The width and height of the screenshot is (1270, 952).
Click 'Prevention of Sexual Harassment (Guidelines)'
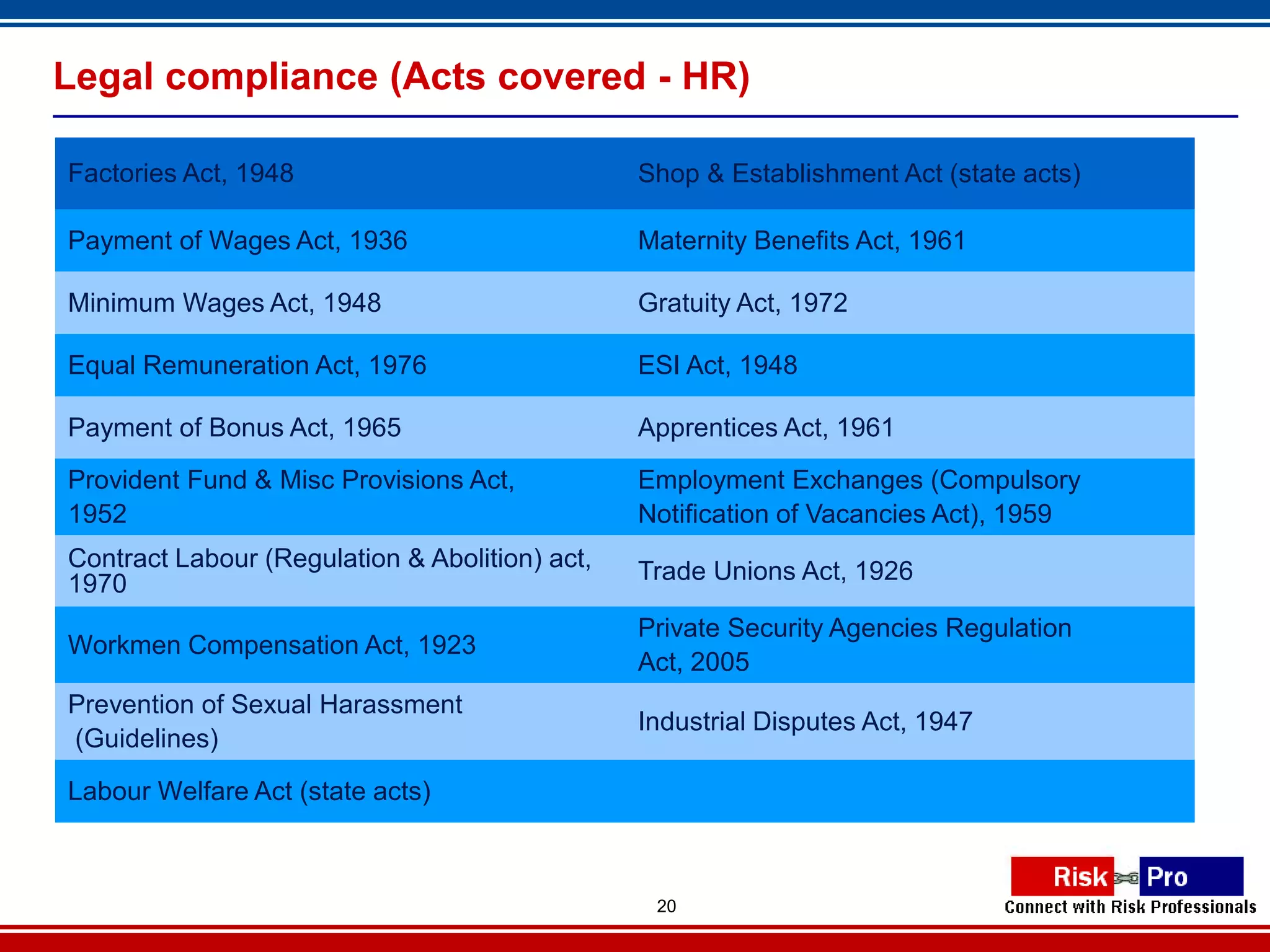click(x=265, y=721)
